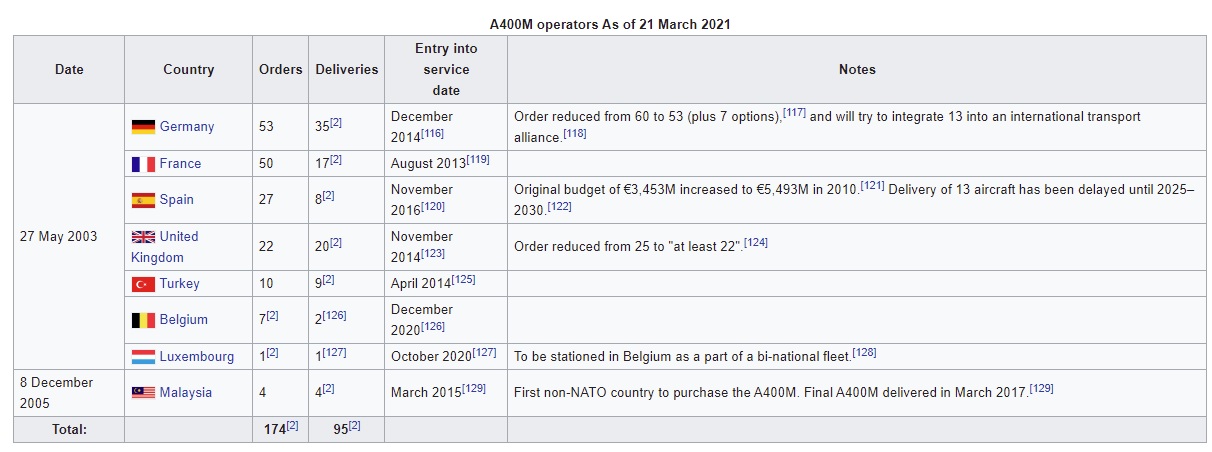Image resolution: width=1212 pixels, height=452 pixels.
Task: Open citation 121 in Spain's budget note
Action: (x=873, y=185)
